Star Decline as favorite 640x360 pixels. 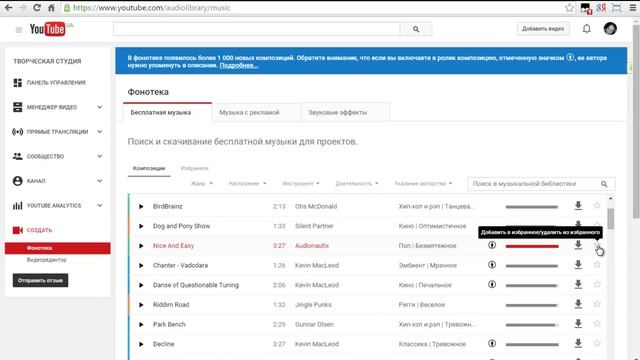[x=597, y=344]
